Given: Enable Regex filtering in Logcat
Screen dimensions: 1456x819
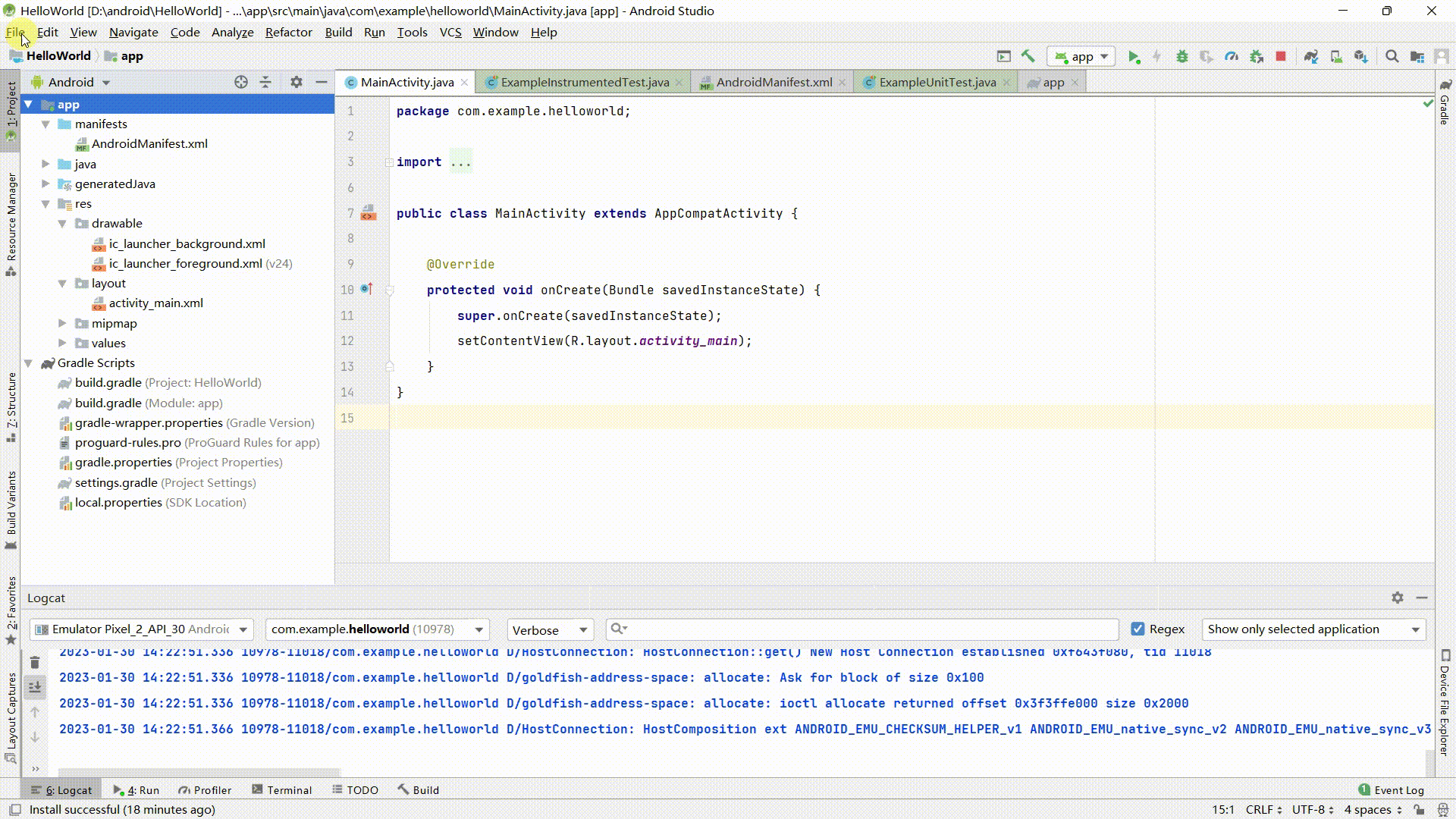Looking at the screenshot, I should pyautogui.click(x=1137, y=629).
